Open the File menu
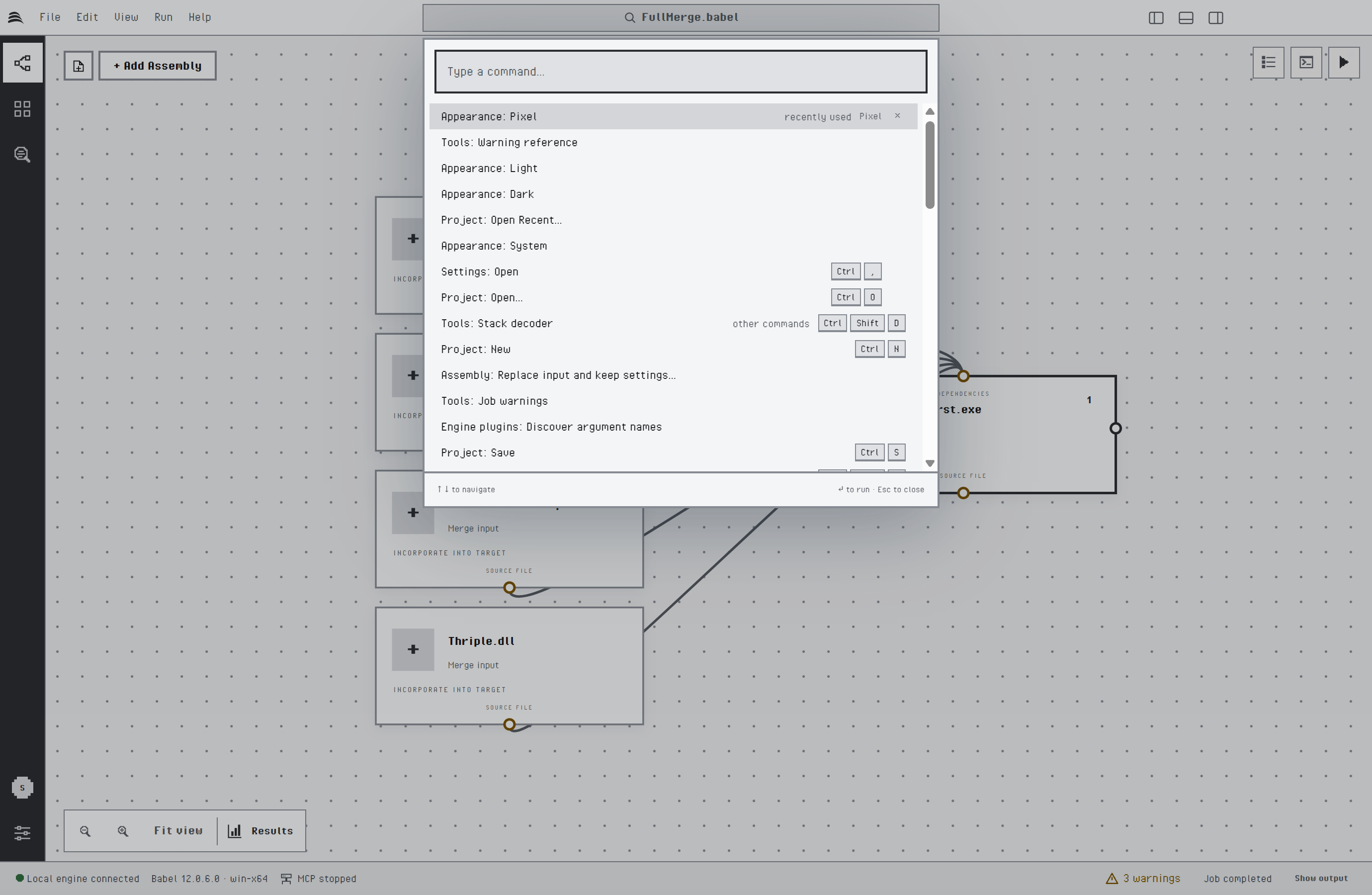 (x=50, y=17)
